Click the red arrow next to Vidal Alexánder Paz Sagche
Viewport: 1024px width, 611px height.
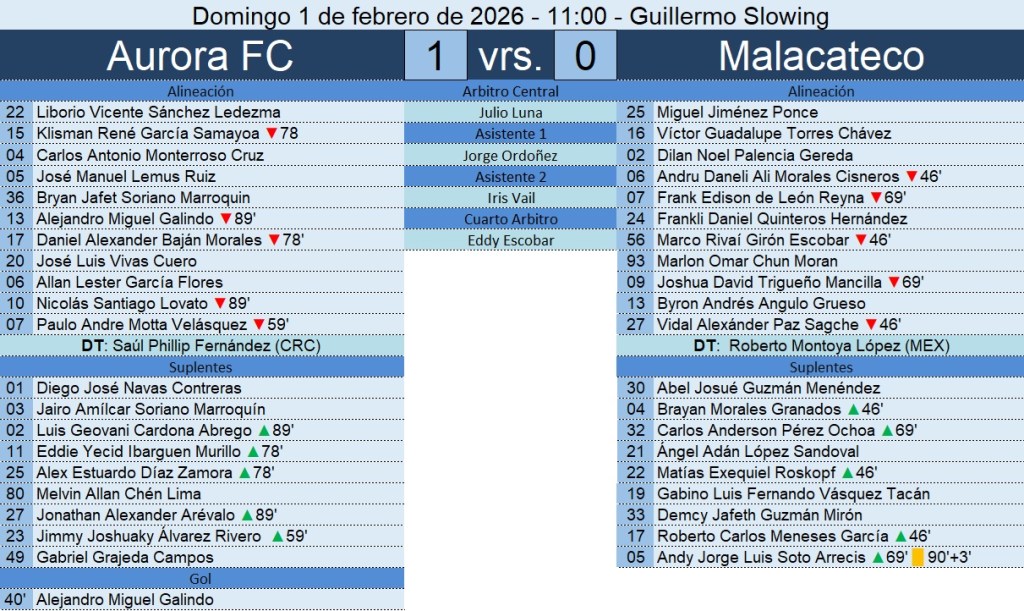(870, 325)
